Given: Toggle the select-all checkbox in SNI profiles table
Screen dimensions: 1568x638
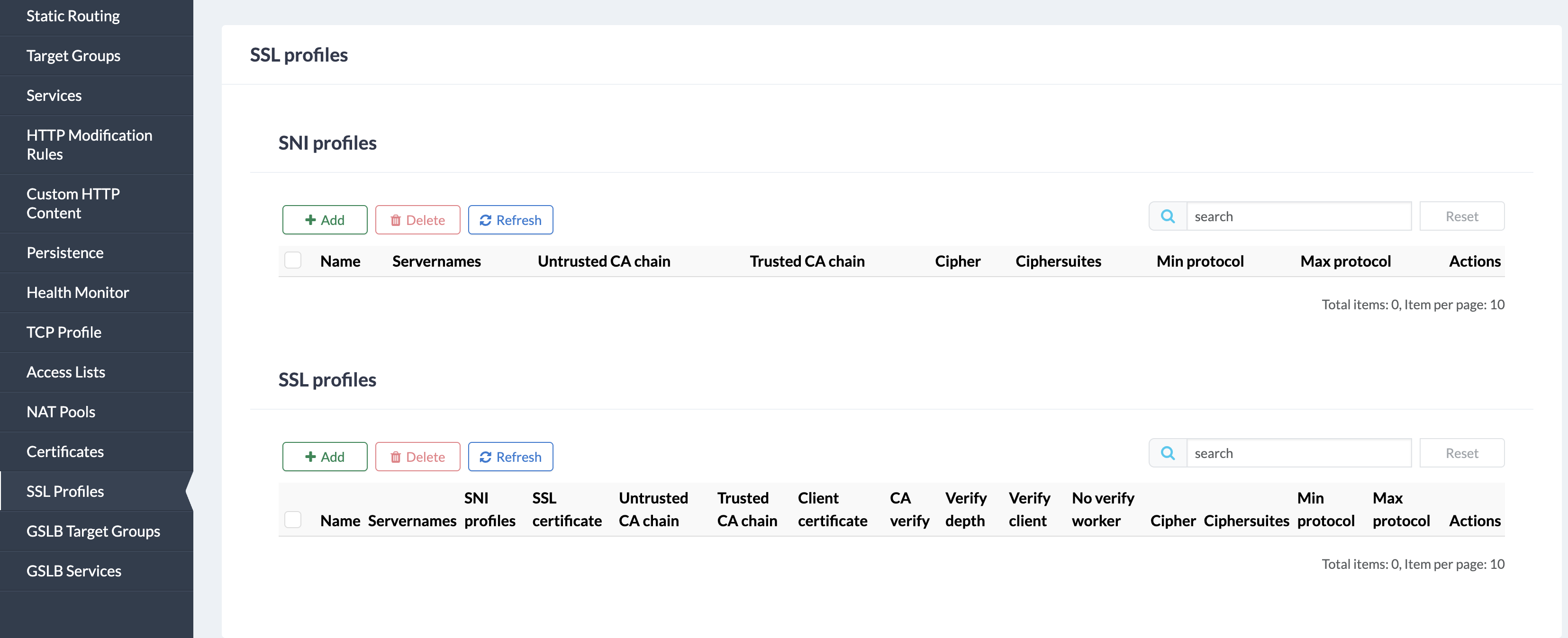Looking at the screenshot, I should click(x=293, y=260).
